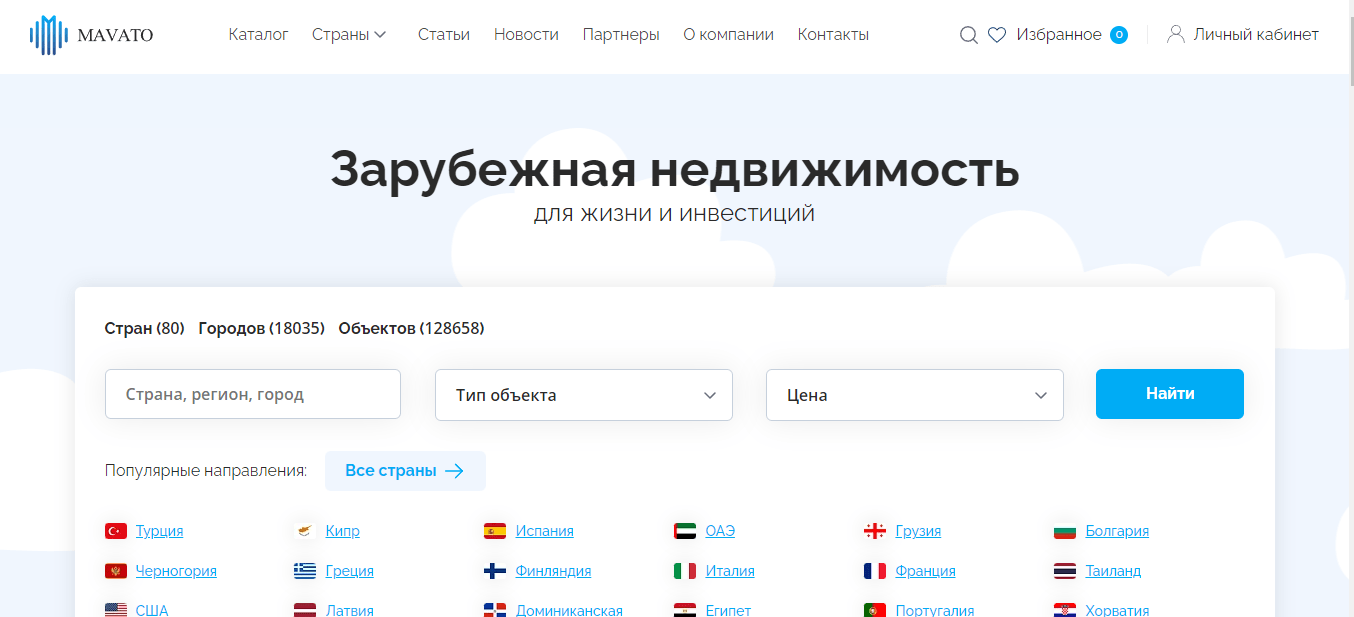
Task: Click the user profile icon
Action: point(1176,34)
